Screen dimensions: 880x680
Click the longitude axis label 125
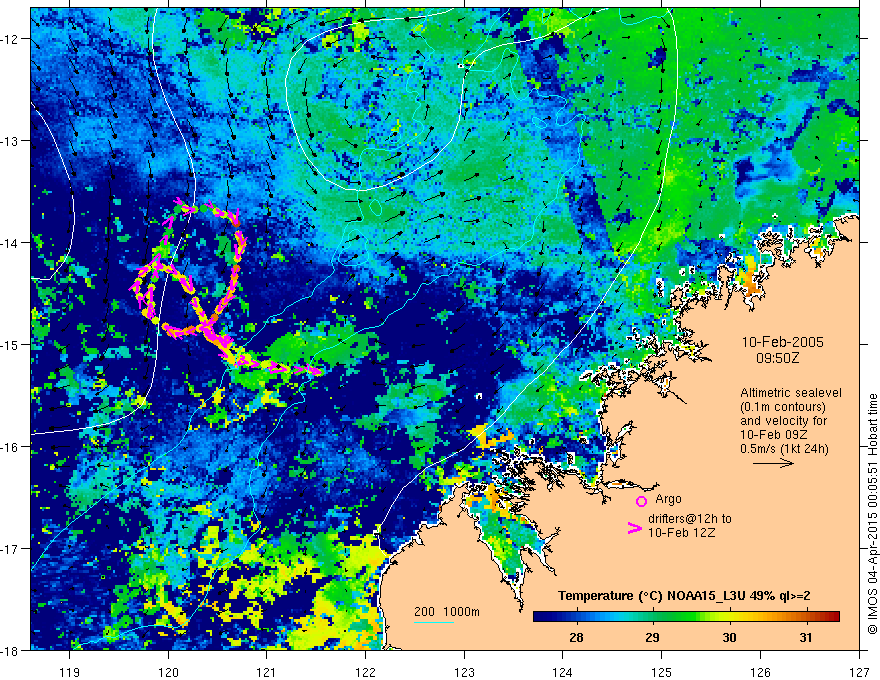click(661, 672)
